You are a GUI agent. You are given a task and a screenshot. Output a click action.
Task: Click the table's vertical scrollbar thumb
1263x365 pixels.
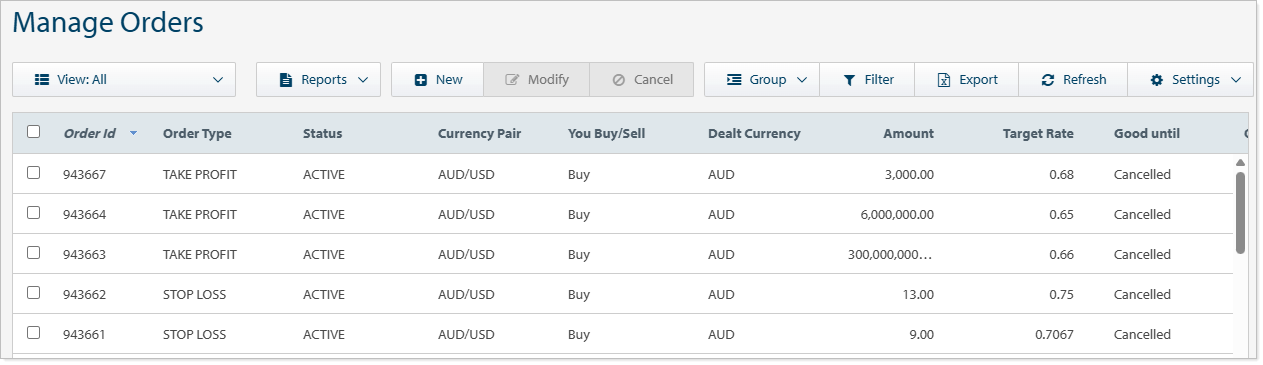pyautogui.click(x=1240, y=212)
